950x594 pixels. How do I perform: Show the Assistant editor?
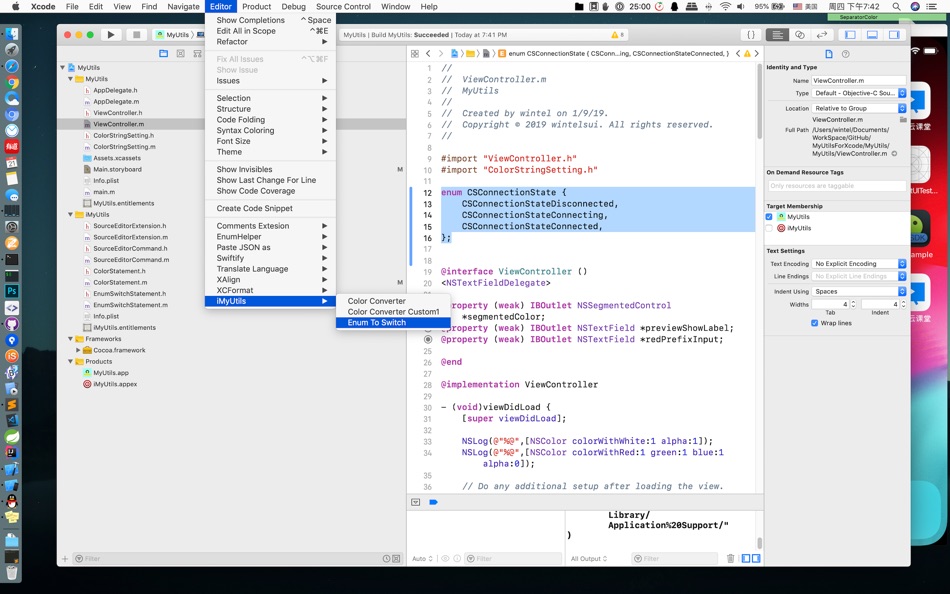tap(800, 35)
